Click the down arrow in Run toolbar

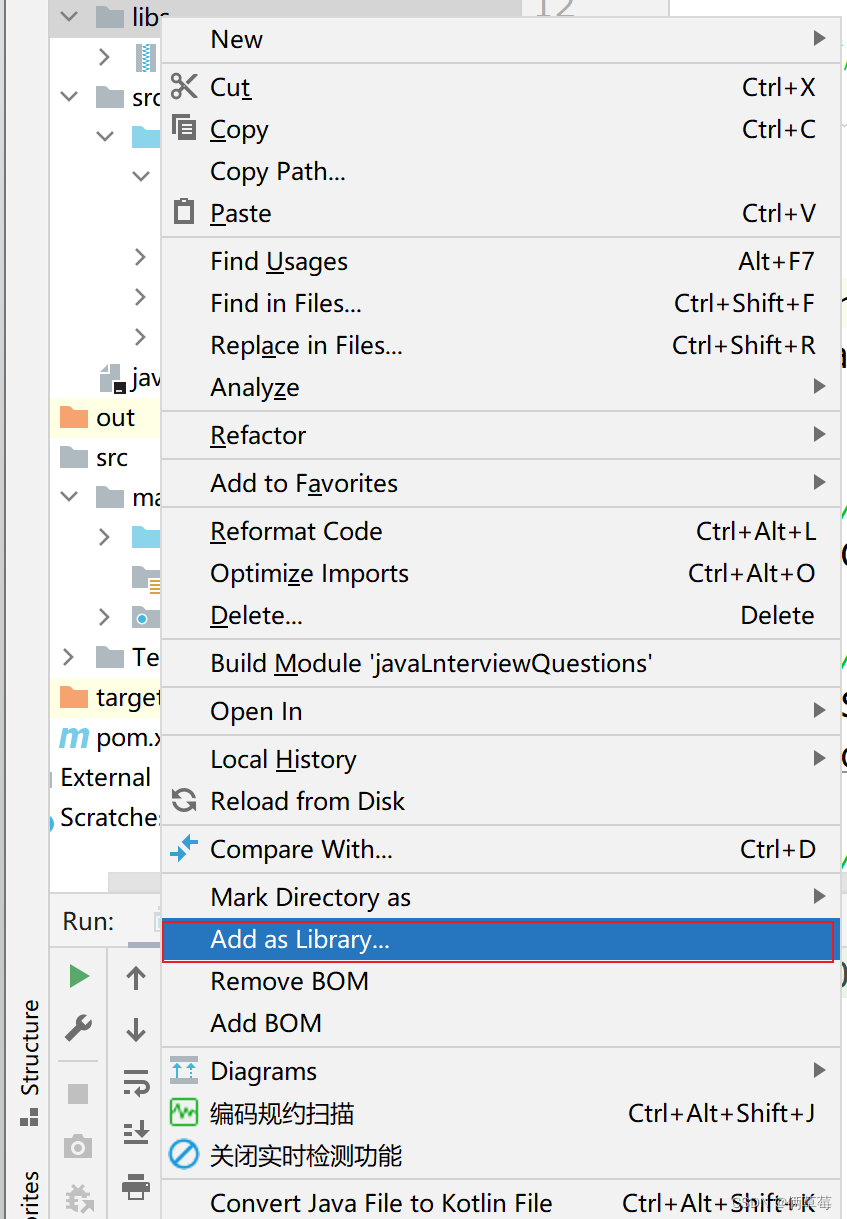tap(136, 1030)
